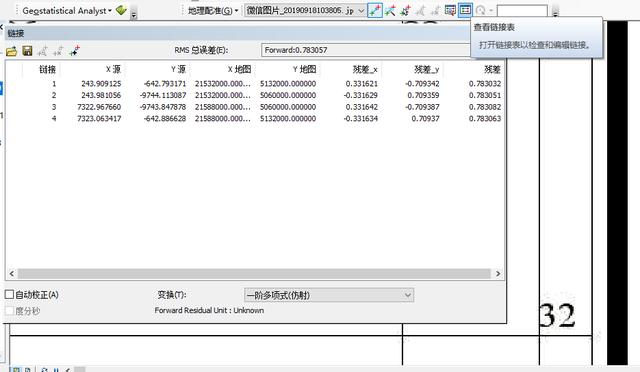Screen dimensions: 640x372
Task: Click residual_y value 0.709359
Action: (x=423, y=95)
